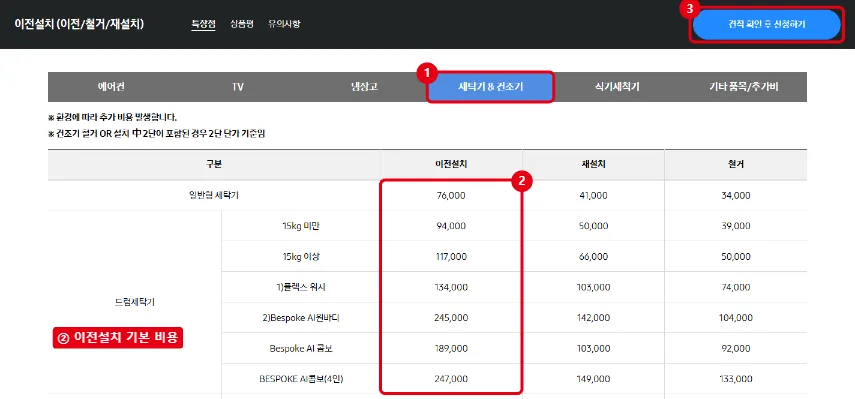Click the 재설치 column header
855x399 pixels.
[593, 164]
